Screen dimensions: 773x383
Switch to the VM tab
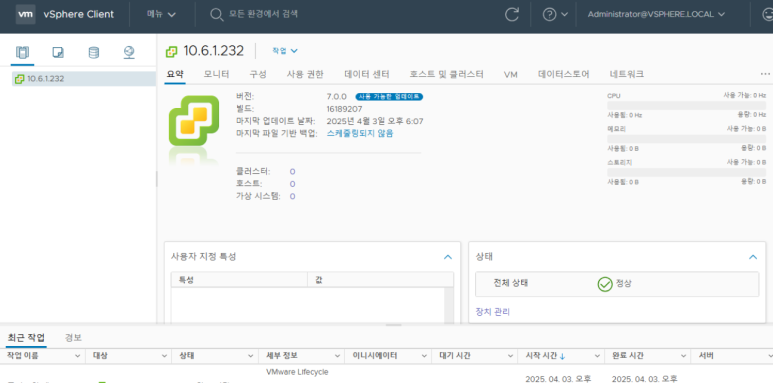510,74
